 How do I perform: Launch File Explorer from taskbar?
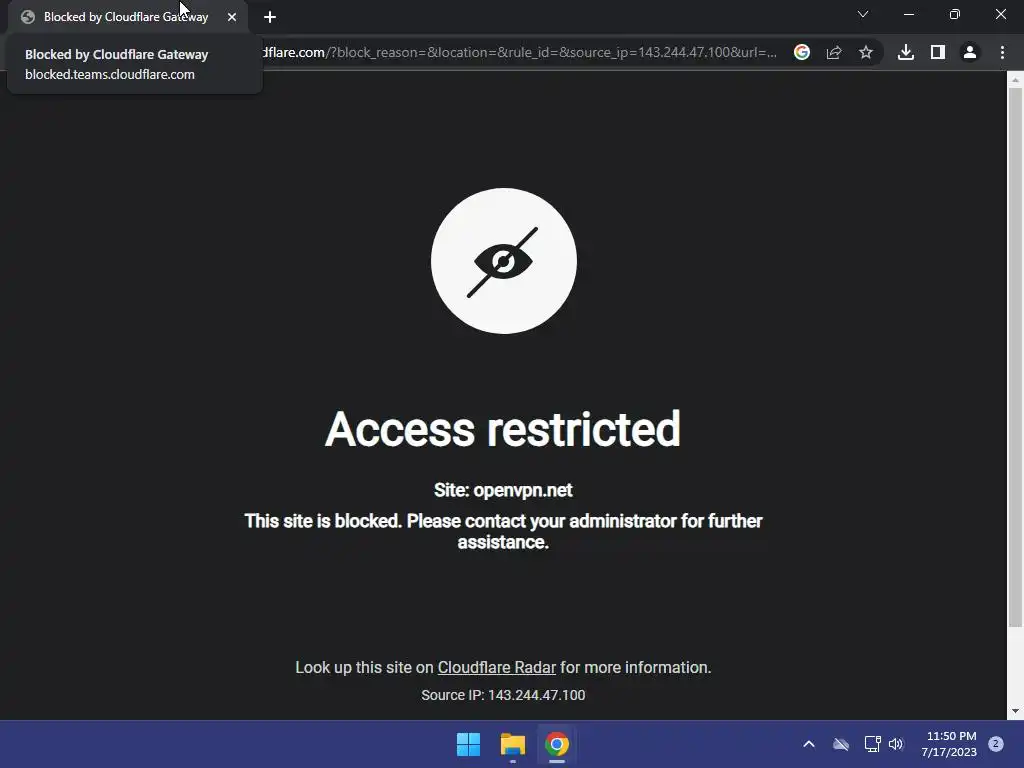point(513,744)
